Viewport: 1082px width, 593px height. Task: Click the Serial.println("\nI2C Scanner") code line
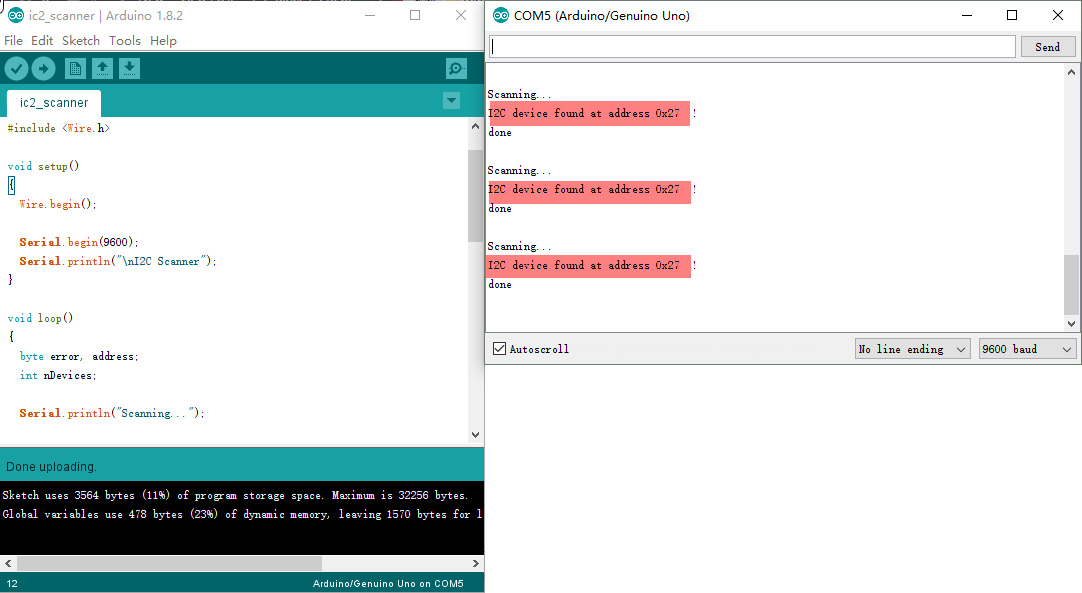(118, 262)
